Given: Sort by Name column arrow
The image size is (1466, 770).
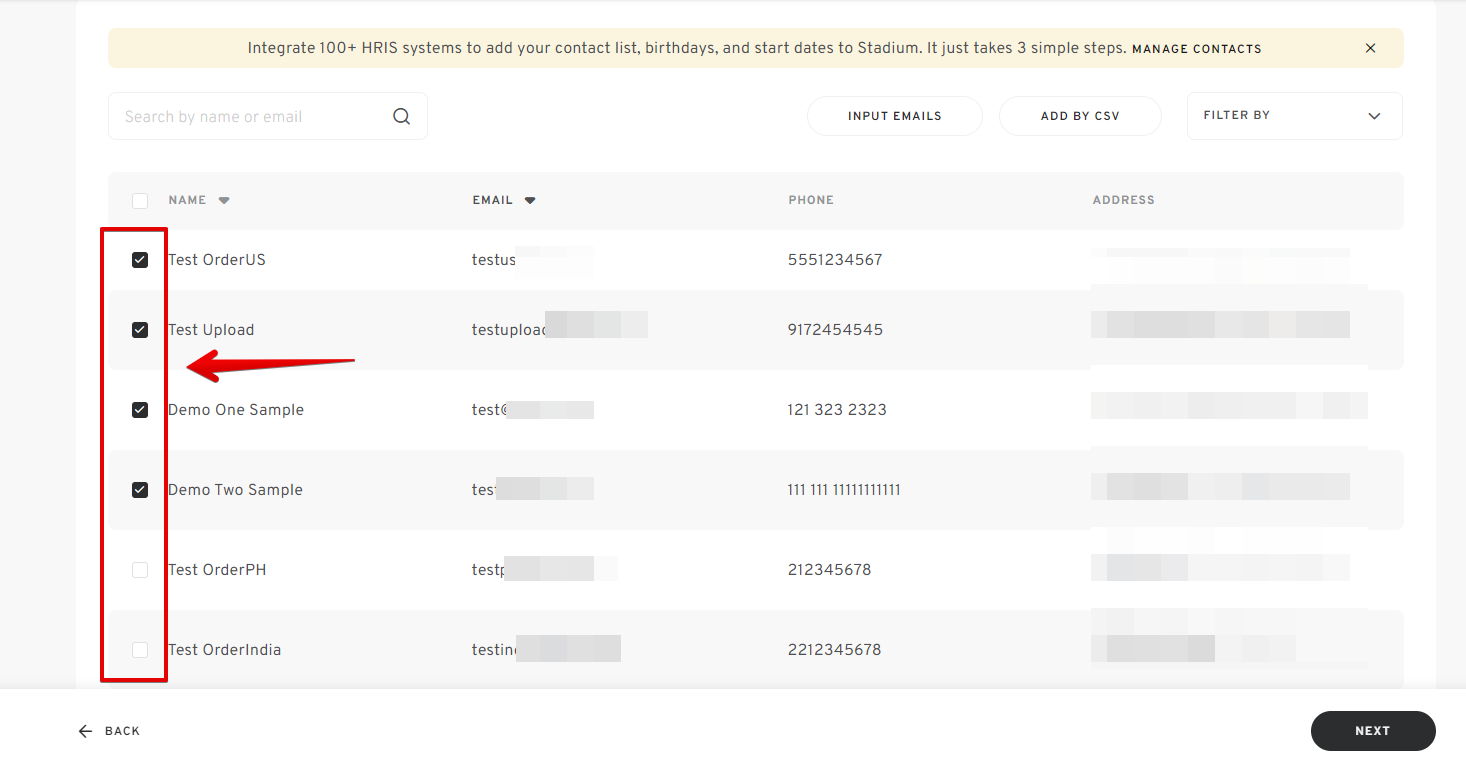Looking at the screenshot, I should tap(224, 201).
